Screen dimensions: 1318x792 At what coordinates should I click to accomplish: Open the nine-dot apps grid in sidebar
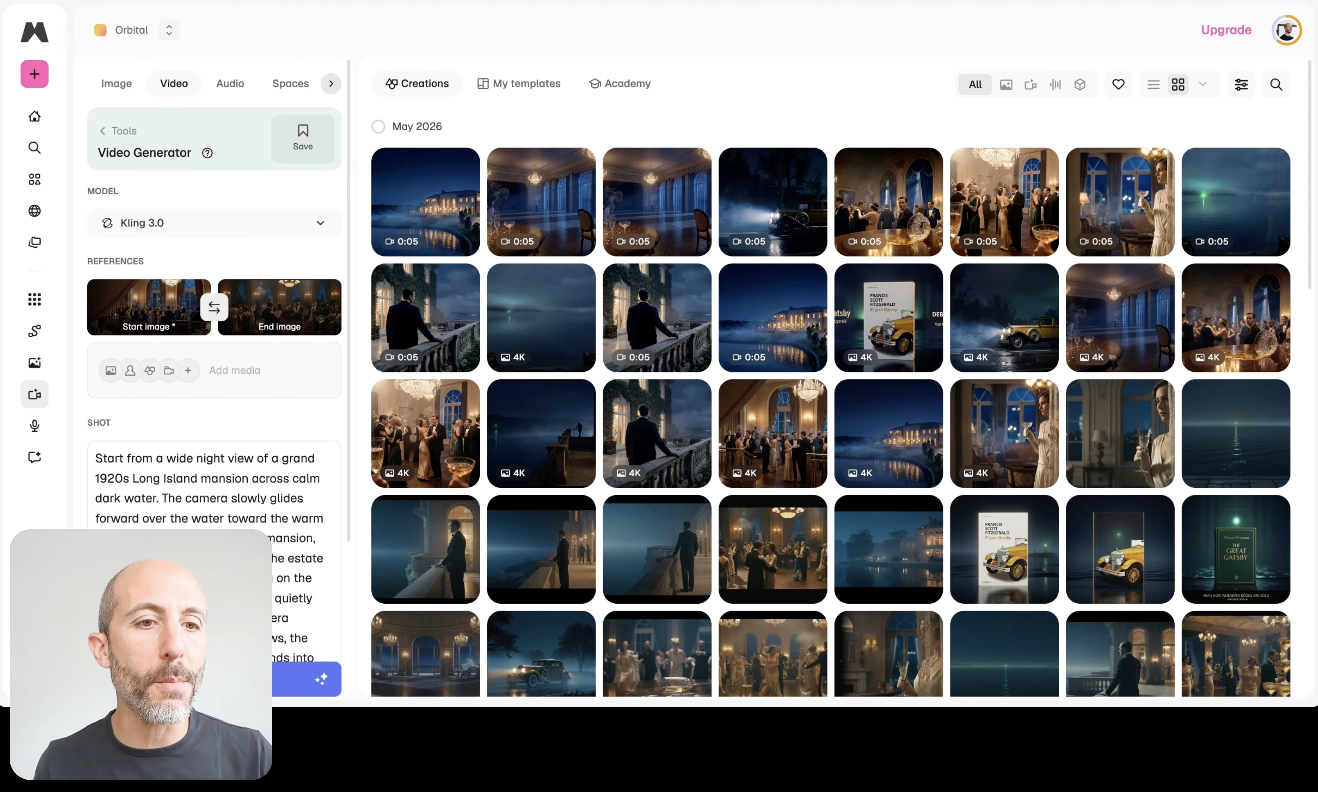pos(34,299)
